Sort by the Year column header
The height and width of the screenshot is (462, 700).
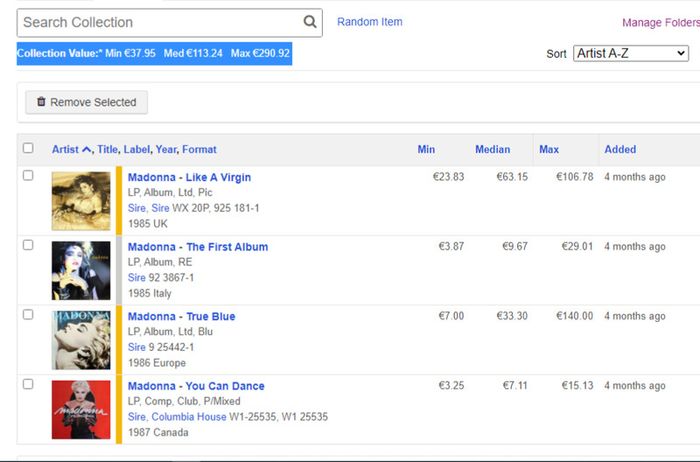[166, 150]
